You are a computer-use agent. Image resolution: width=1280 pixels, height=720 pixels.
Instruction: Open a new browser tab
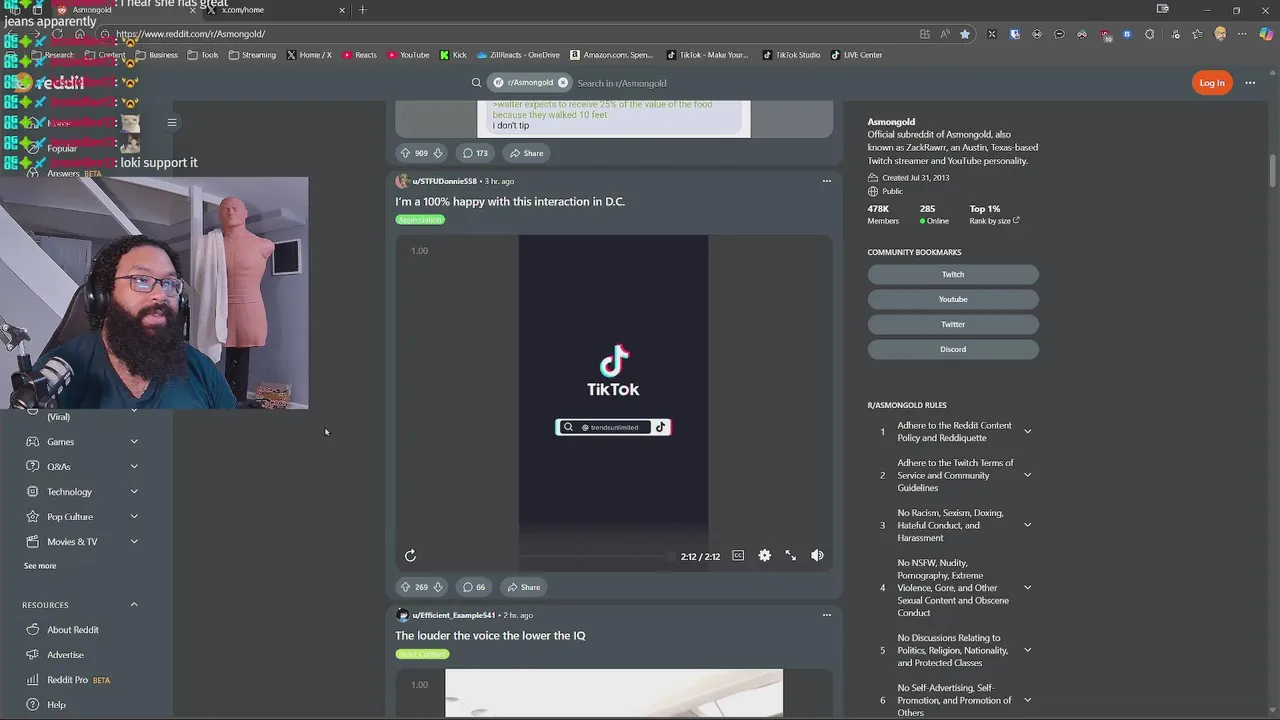[x=363, y=10]
